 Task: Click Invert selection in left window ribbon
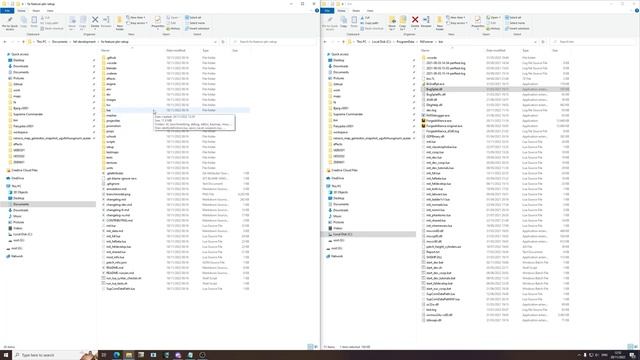click(x=198, y=29)
